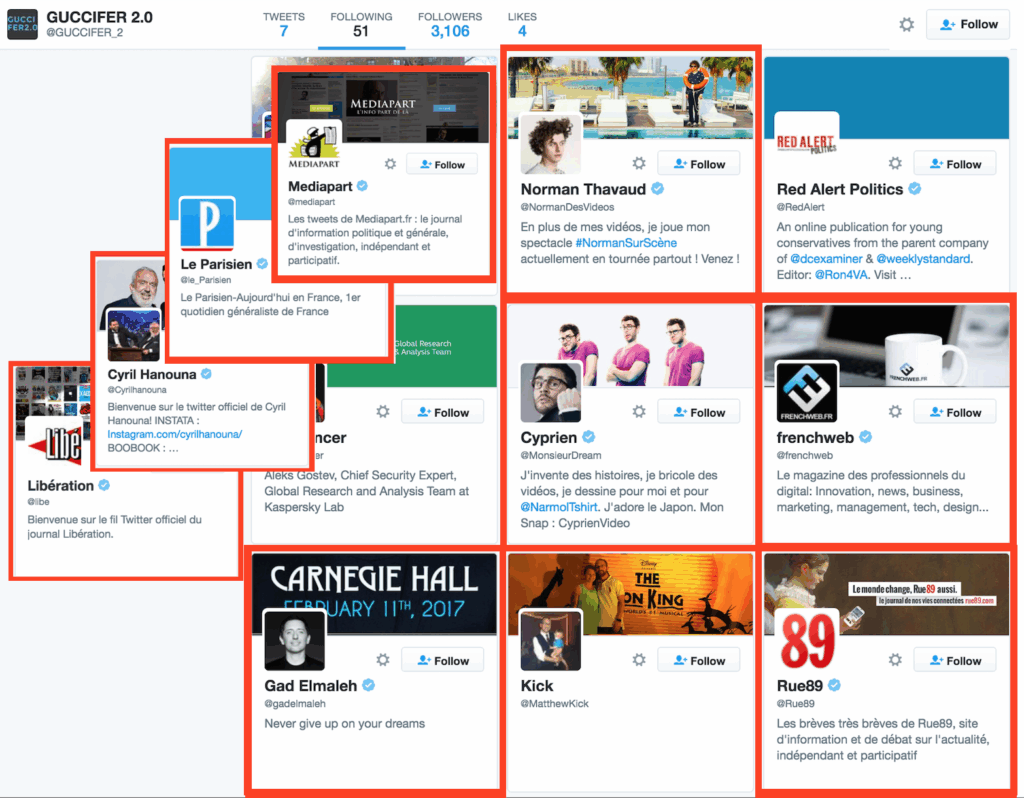Open the gear menu on the Rue89 card
Viewport: 1024px width, 798px height.
point(895,660)
